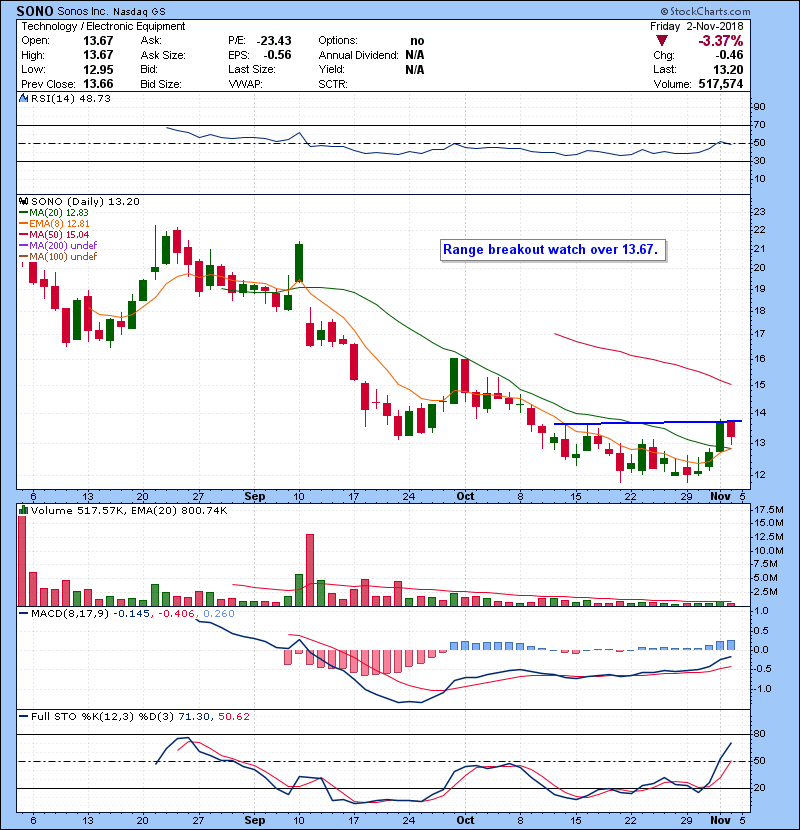Click the MA(100) undef legend entry
This screenshot has width=800, height=830.
coord(58,257)
